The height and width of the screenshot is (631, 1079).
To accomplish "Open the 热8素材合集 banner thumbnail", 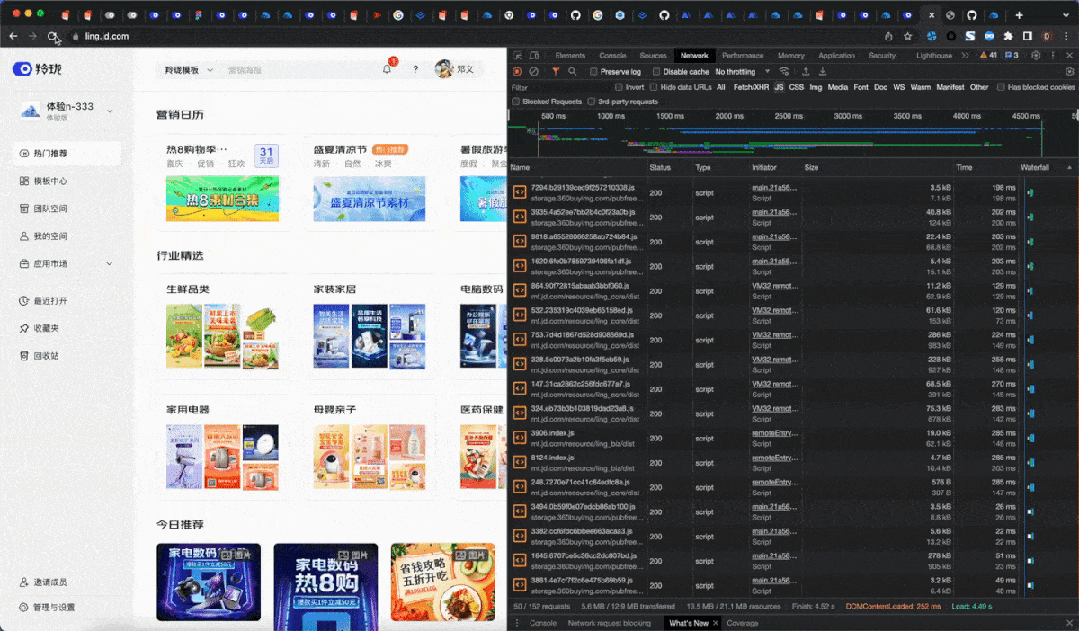I will pos(222,198).
